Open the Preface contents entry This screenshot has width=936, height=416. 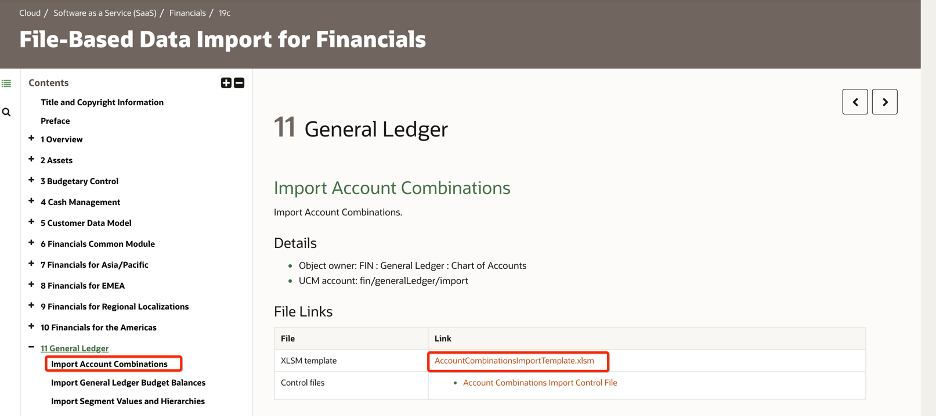[55, 121]
